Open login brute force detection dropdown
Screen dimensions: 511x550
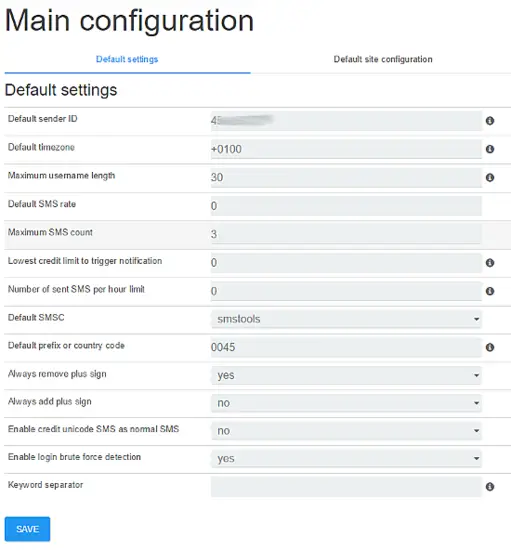(346, 458)
